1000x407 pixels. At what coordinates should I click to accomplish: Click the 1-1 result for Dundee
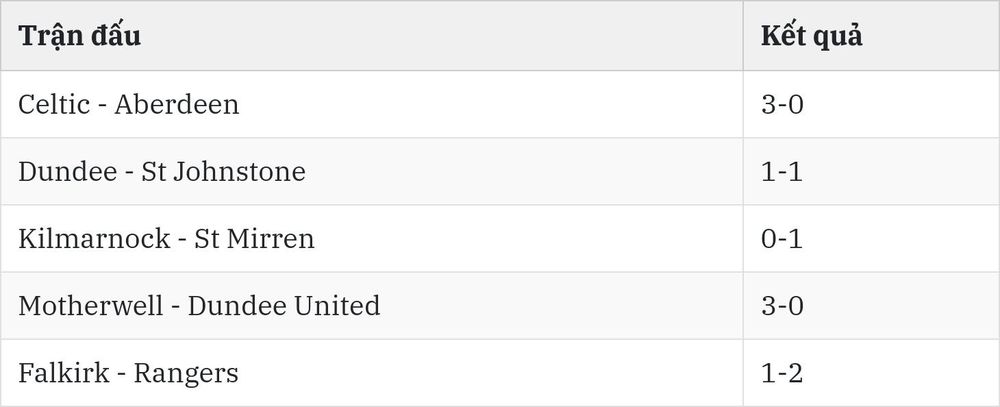871,172
